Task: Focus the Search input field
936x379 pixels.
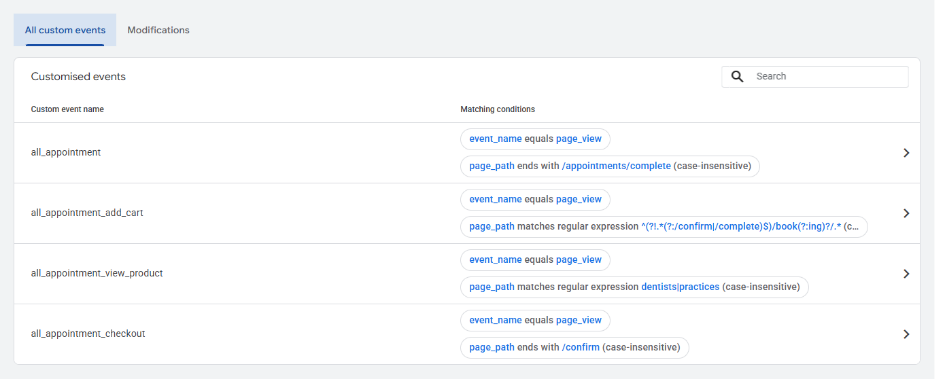Action: click(815, 76)
